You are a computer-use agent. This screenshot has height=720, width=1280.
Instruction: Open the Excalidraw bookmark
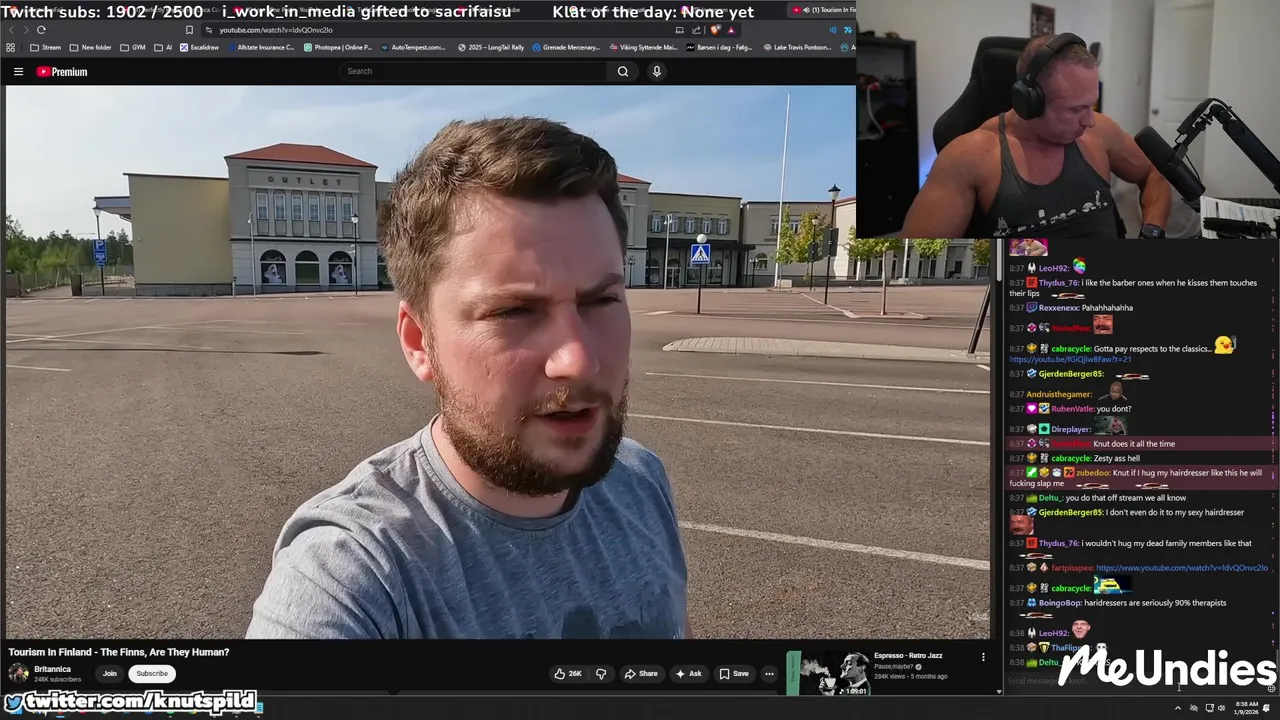[199, 47]
